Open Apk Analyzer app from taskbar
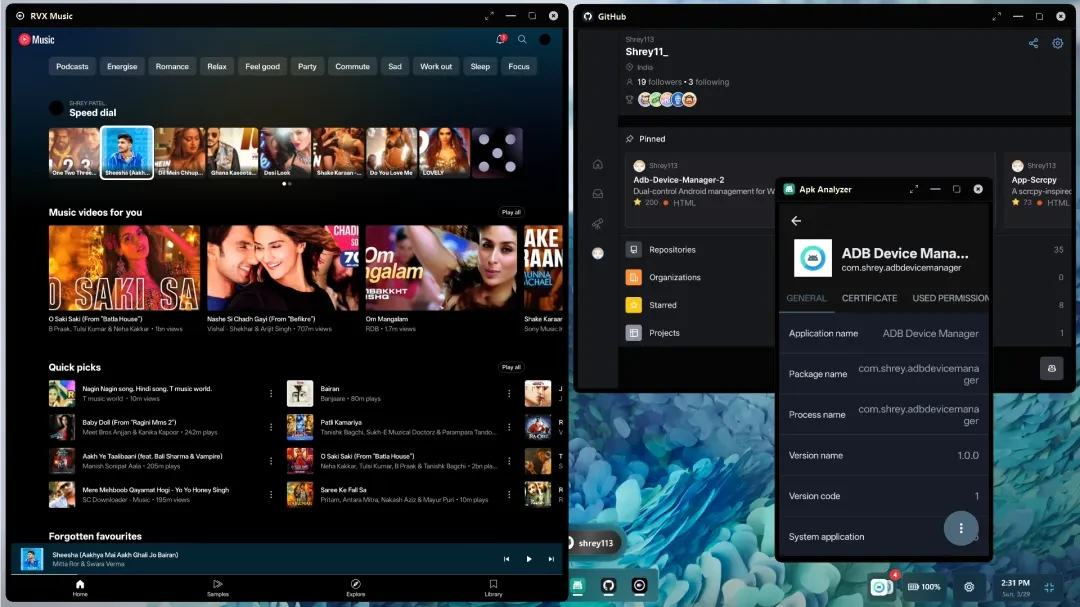This screenshot has height=607, width=1080. tap(577, 586)
